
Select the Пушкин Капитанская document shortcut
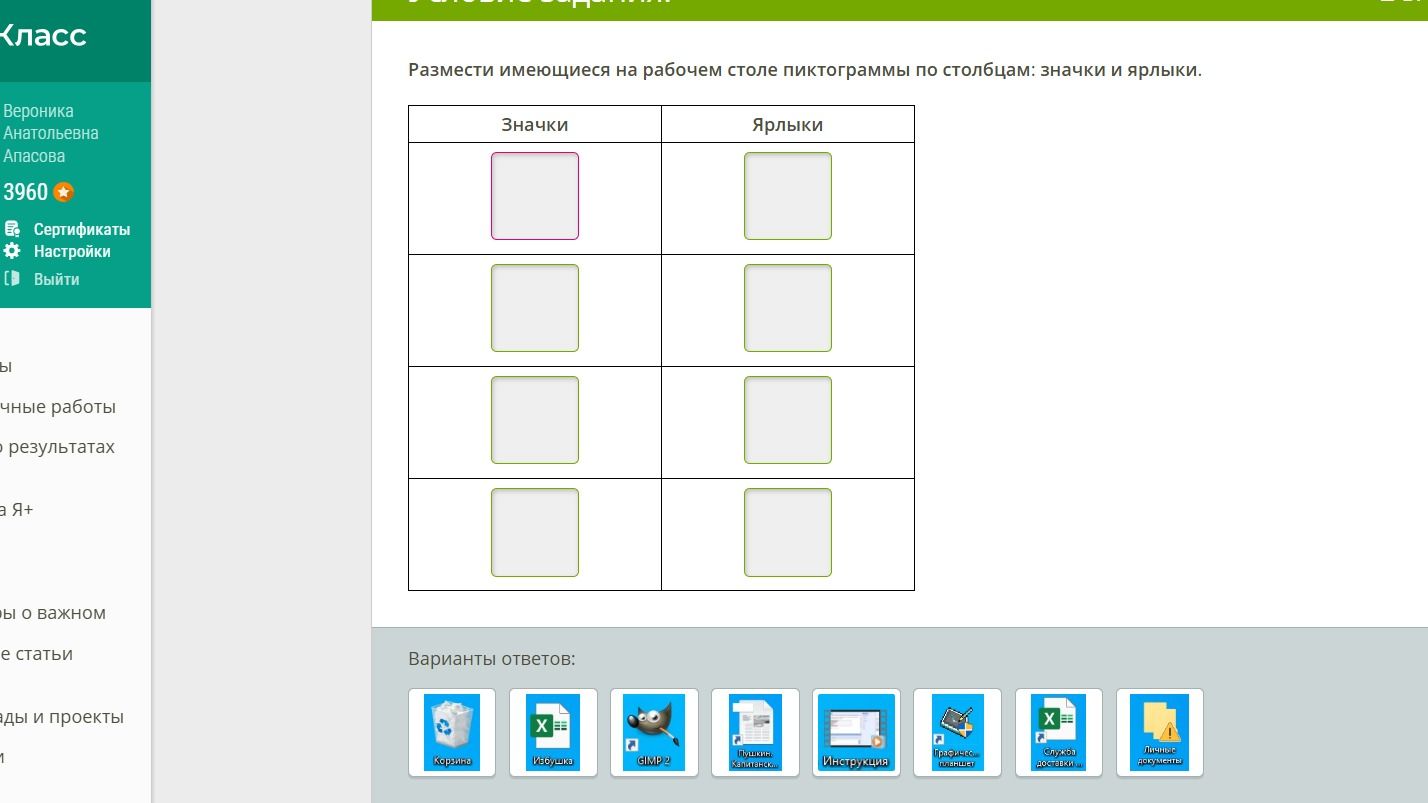point(755,732)
